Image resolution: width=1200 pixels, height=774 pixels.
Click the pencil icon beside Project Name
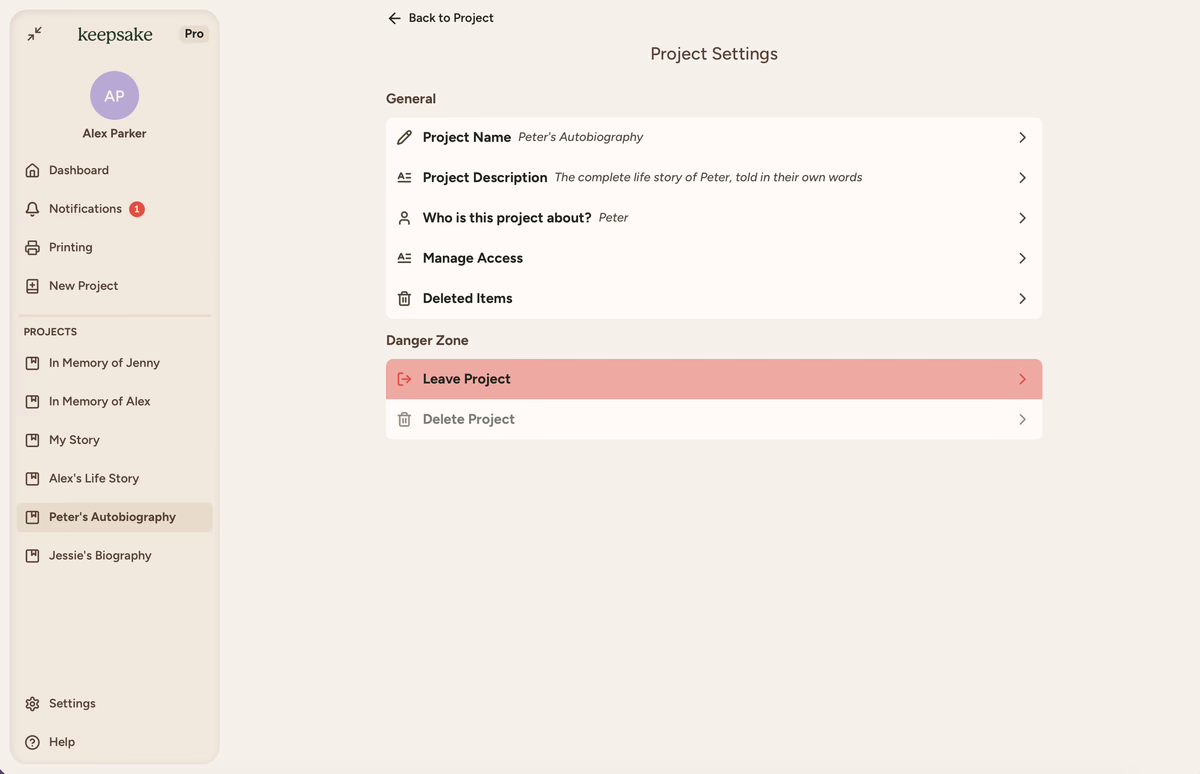point(404,137)
